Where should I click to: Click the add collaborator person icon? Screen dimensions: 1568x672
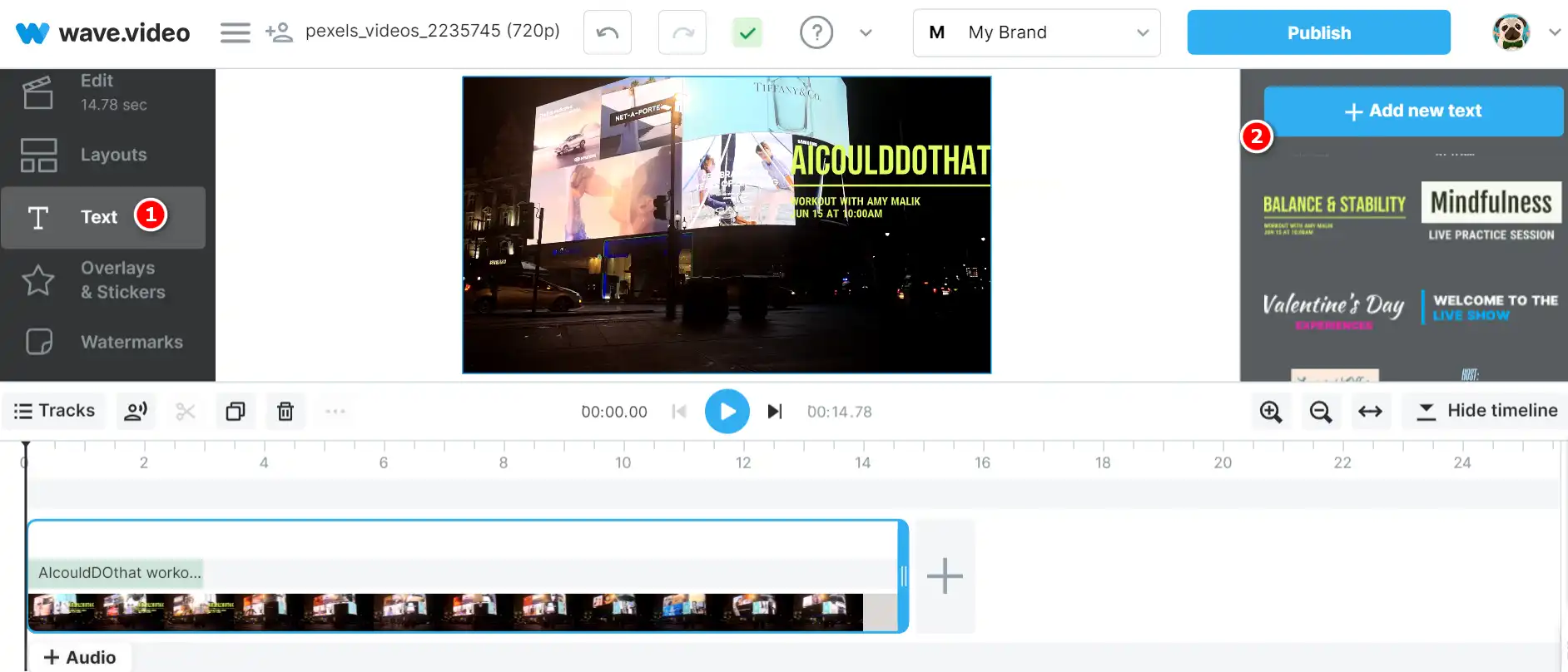pos(279,32)
